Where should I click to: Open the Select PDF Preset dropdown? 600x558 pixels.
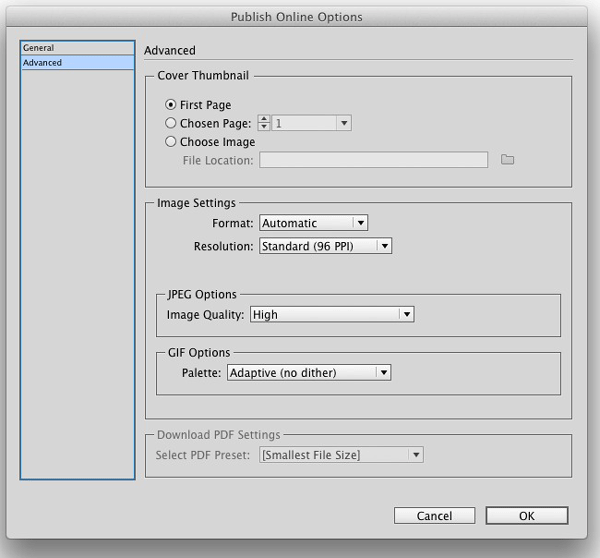(341, 455)
